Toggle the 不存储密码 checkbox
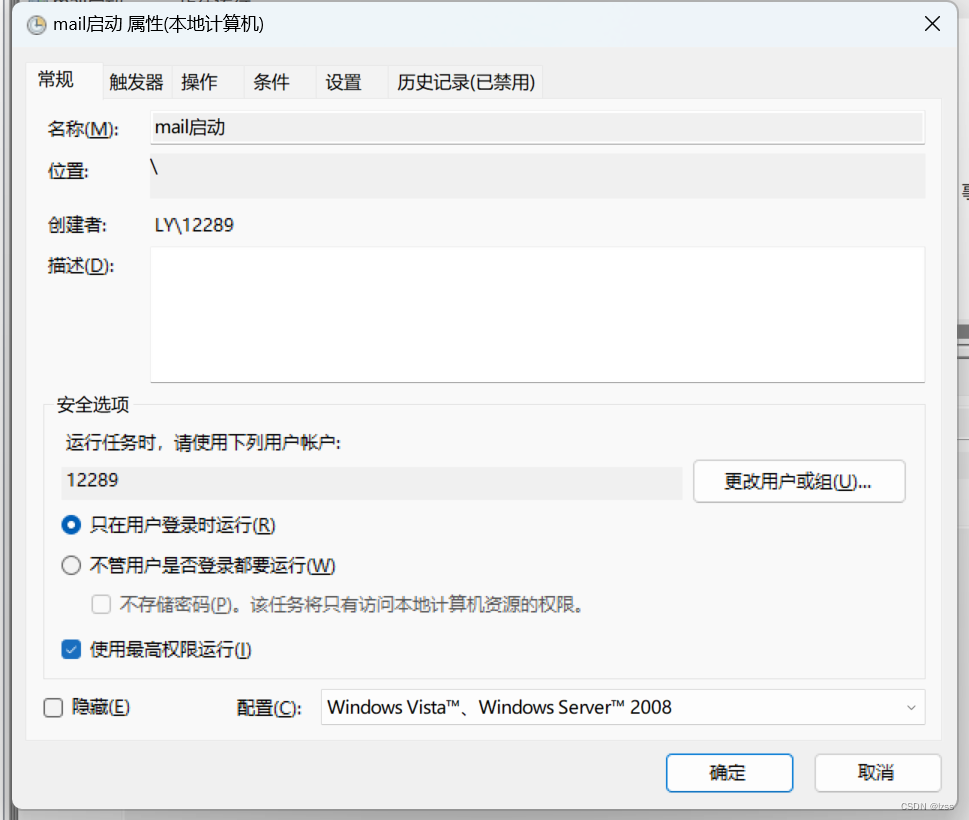Viewport: 969px width, 820px height. [101, 604]
